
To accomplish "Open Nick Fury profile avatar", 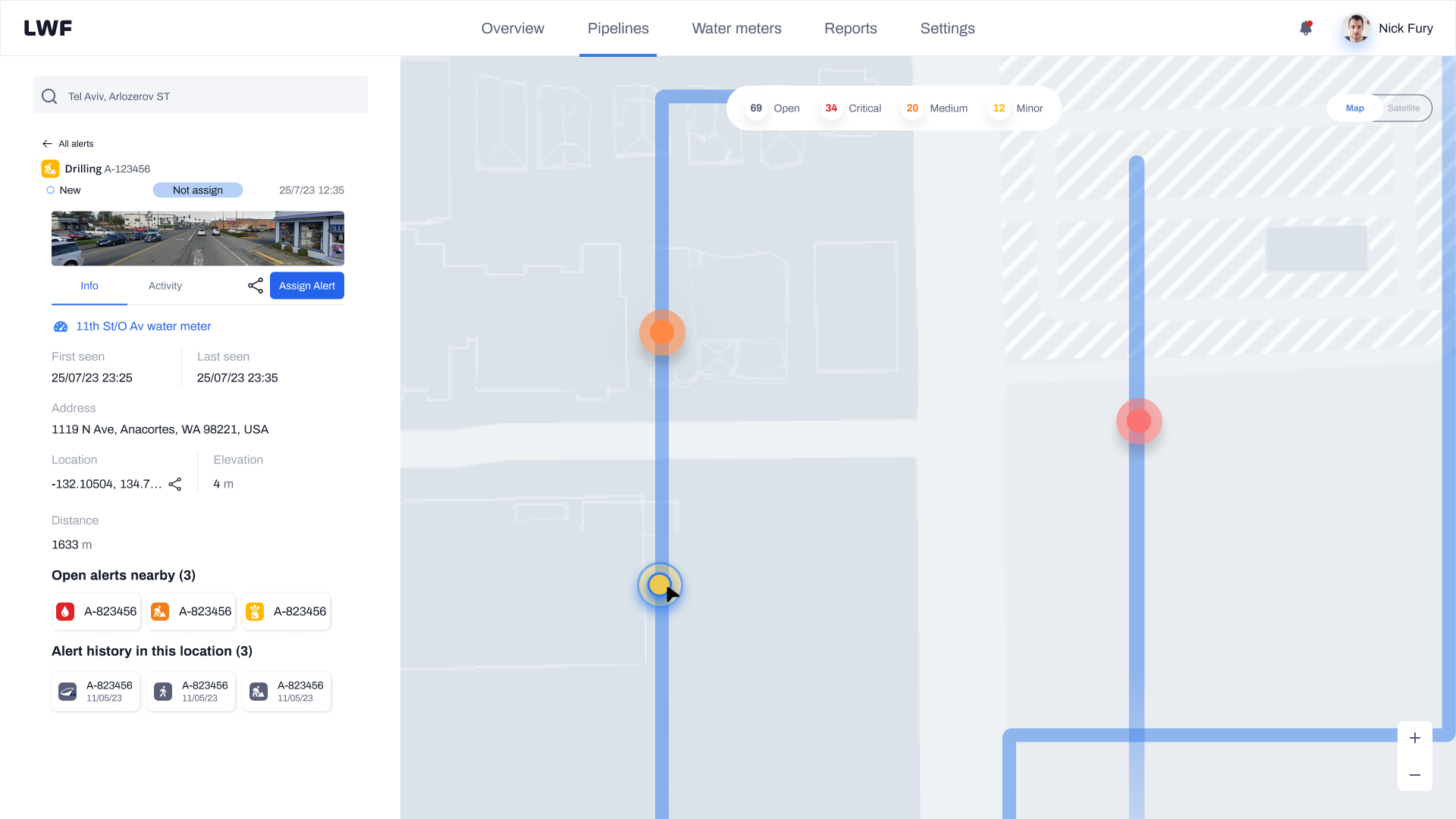I will (x=1356, y=28).
